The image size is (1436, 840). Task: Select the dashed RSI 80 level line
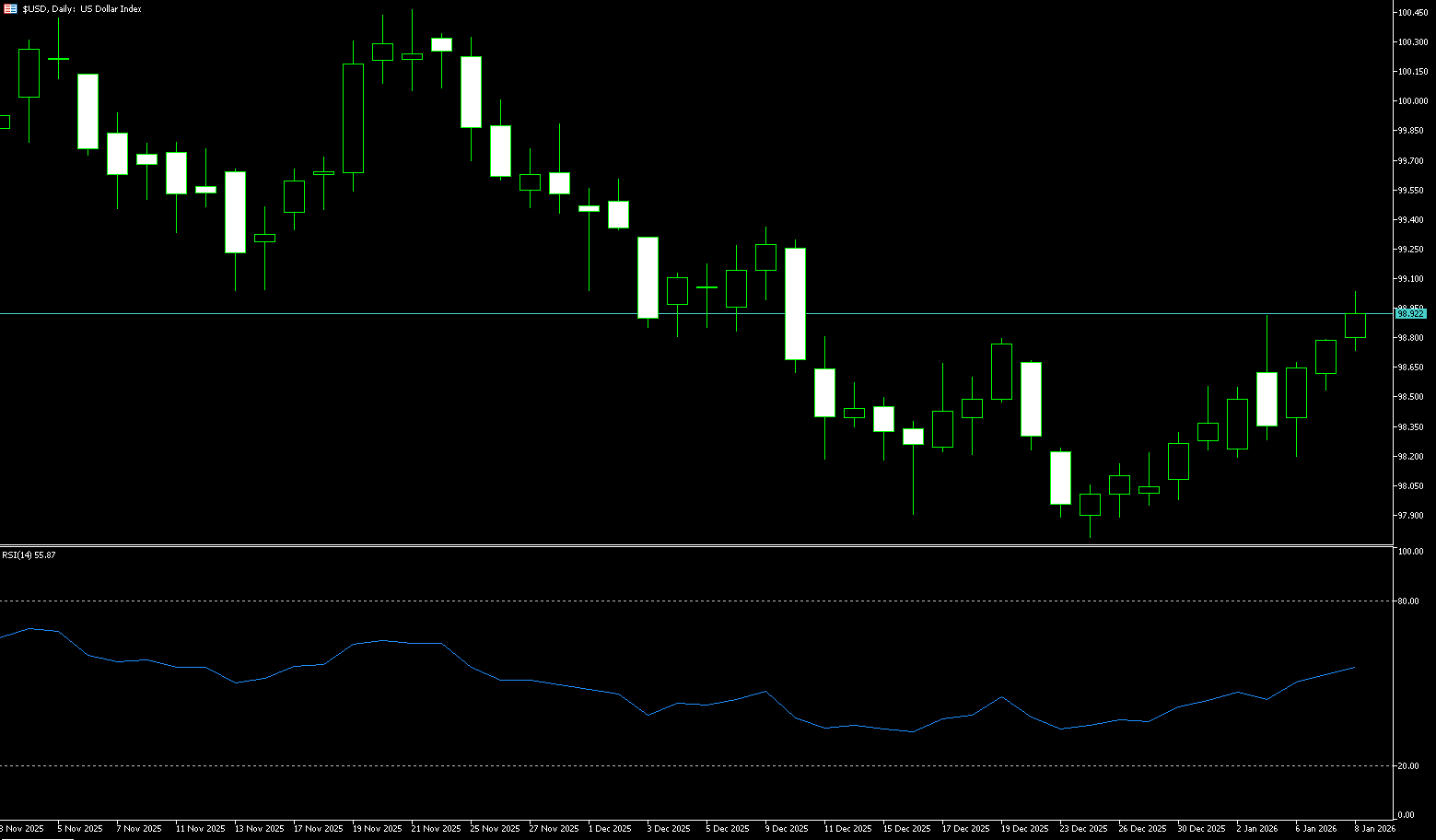coord(645,601)
